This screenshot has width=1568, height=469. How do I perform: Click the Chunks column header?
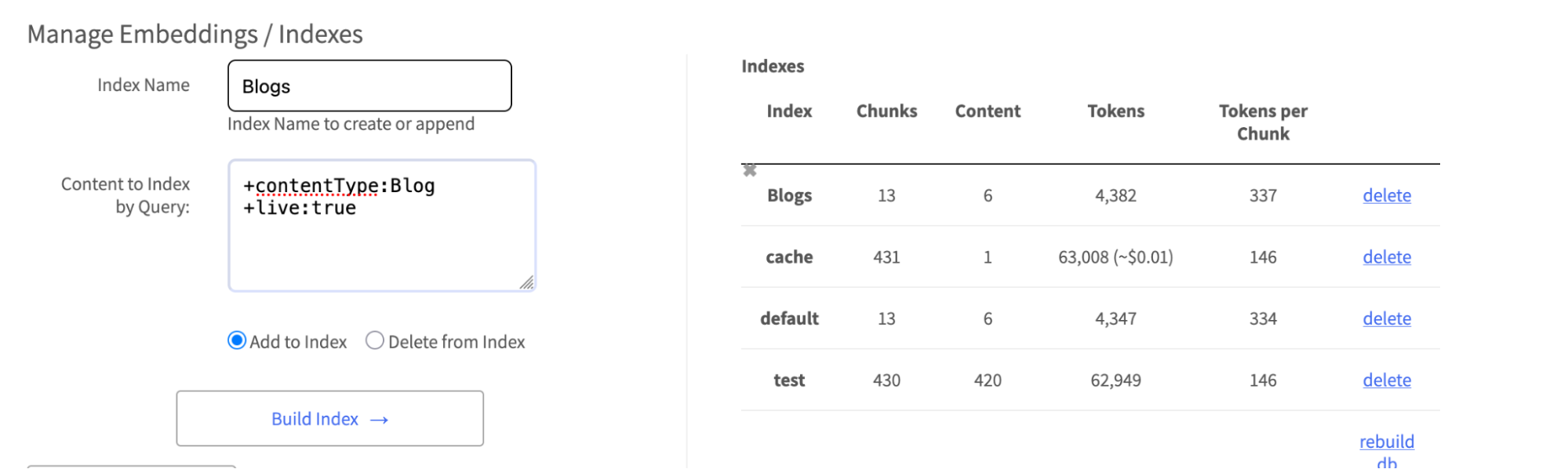(886, 111)
